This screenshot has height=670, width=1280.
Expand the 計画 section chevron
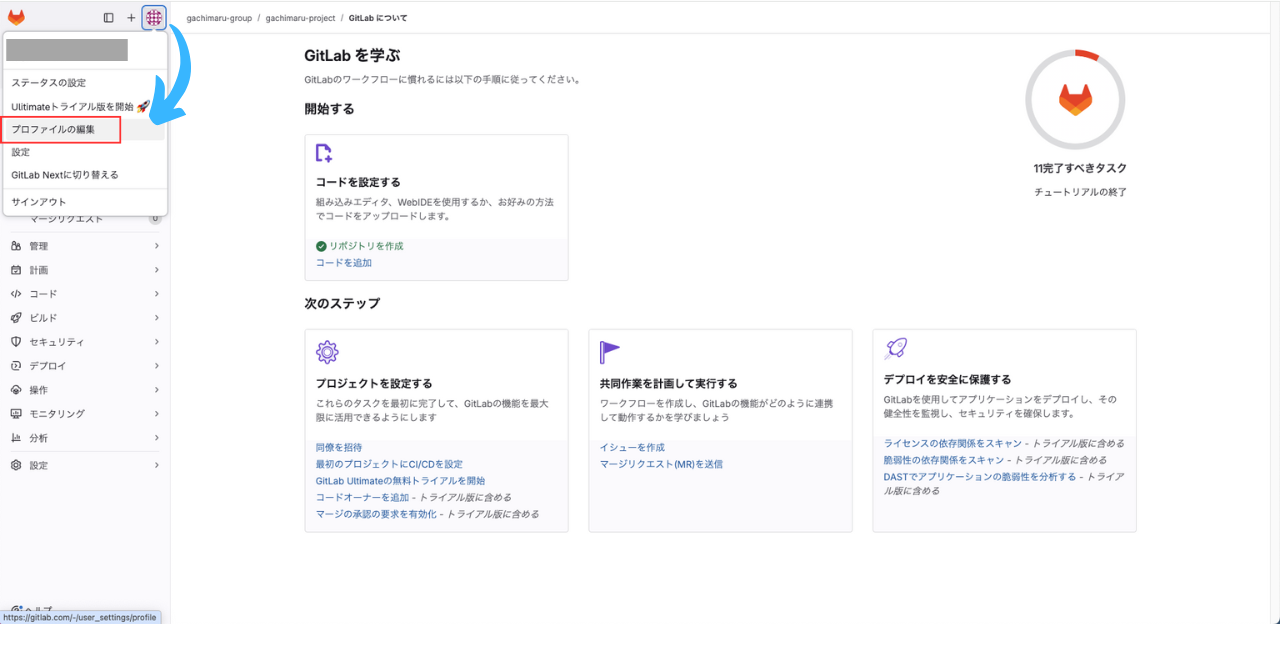157,270
